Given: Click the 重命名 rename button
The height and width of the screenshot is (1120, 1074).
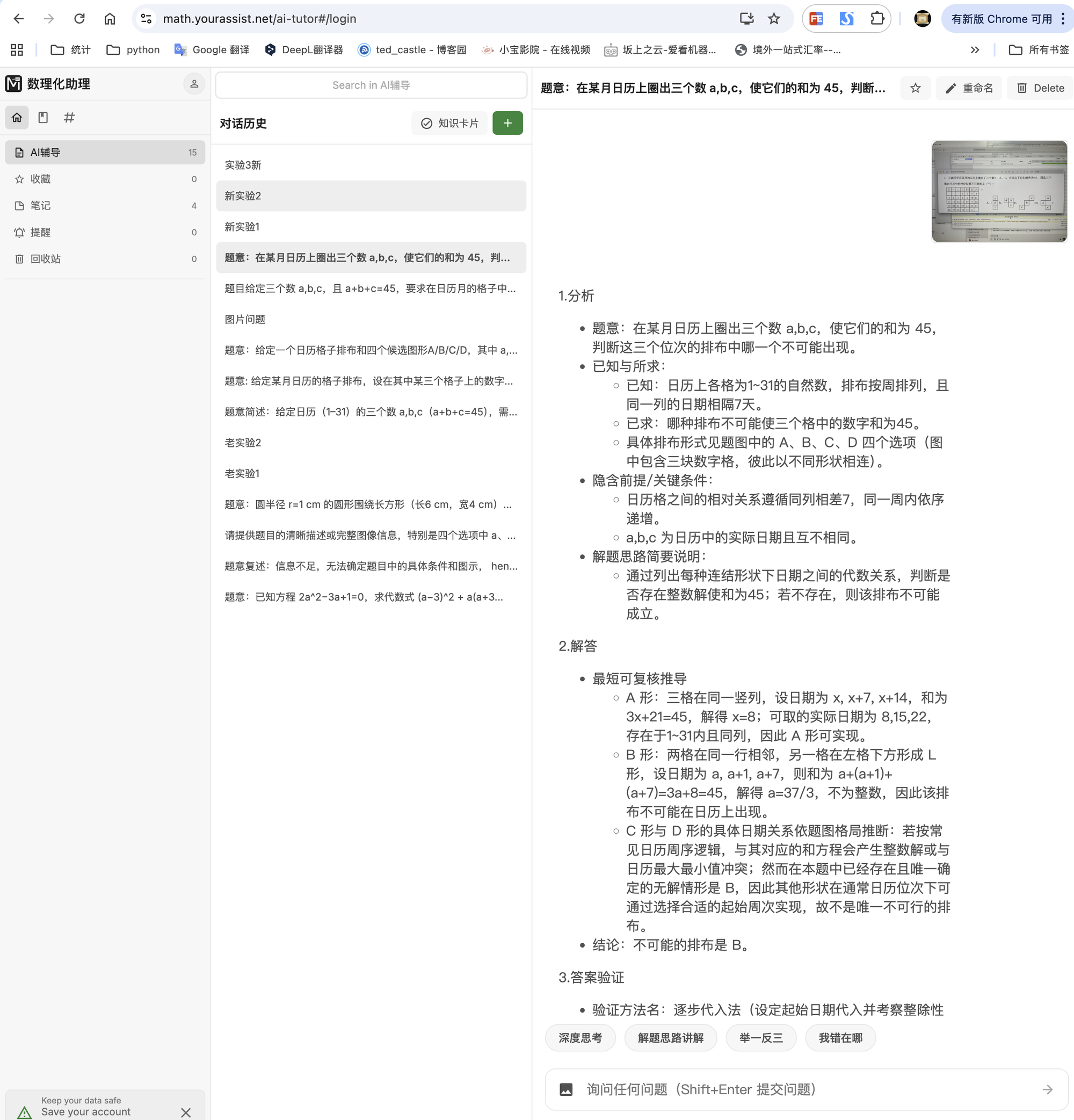Looking at the screenshot, I should point(969,88).
